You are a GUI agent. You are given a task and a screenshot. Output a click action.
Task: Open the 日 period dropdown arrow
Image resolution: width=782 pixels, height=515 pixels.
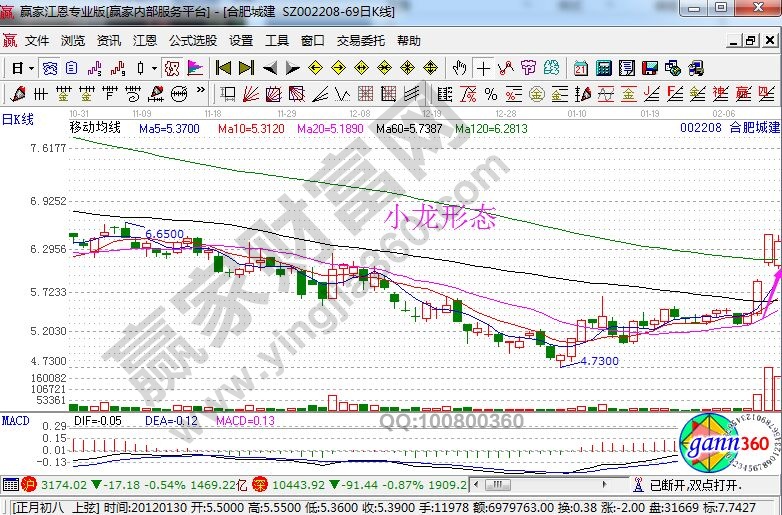32,68
